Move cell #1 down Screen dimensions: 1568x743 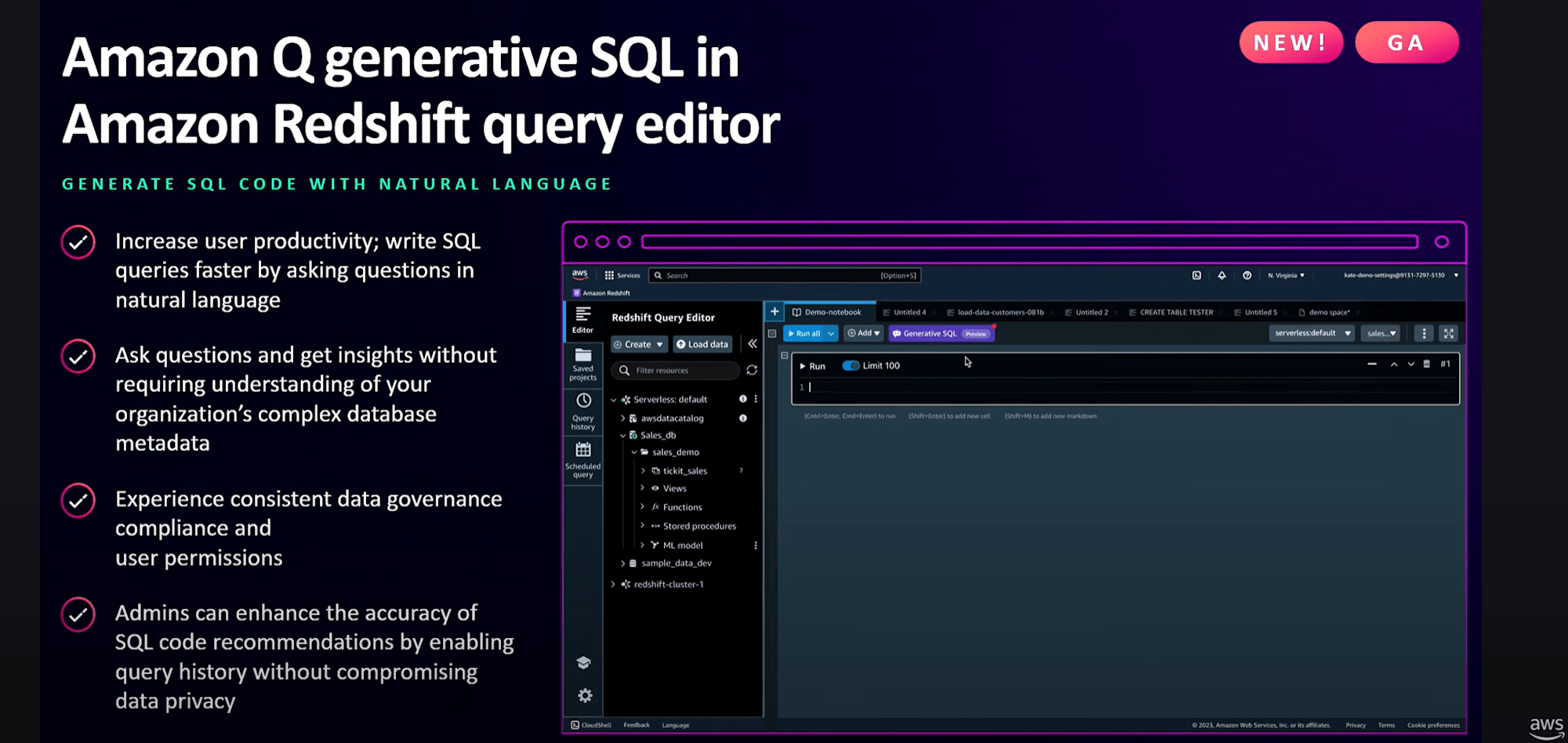1410,364
